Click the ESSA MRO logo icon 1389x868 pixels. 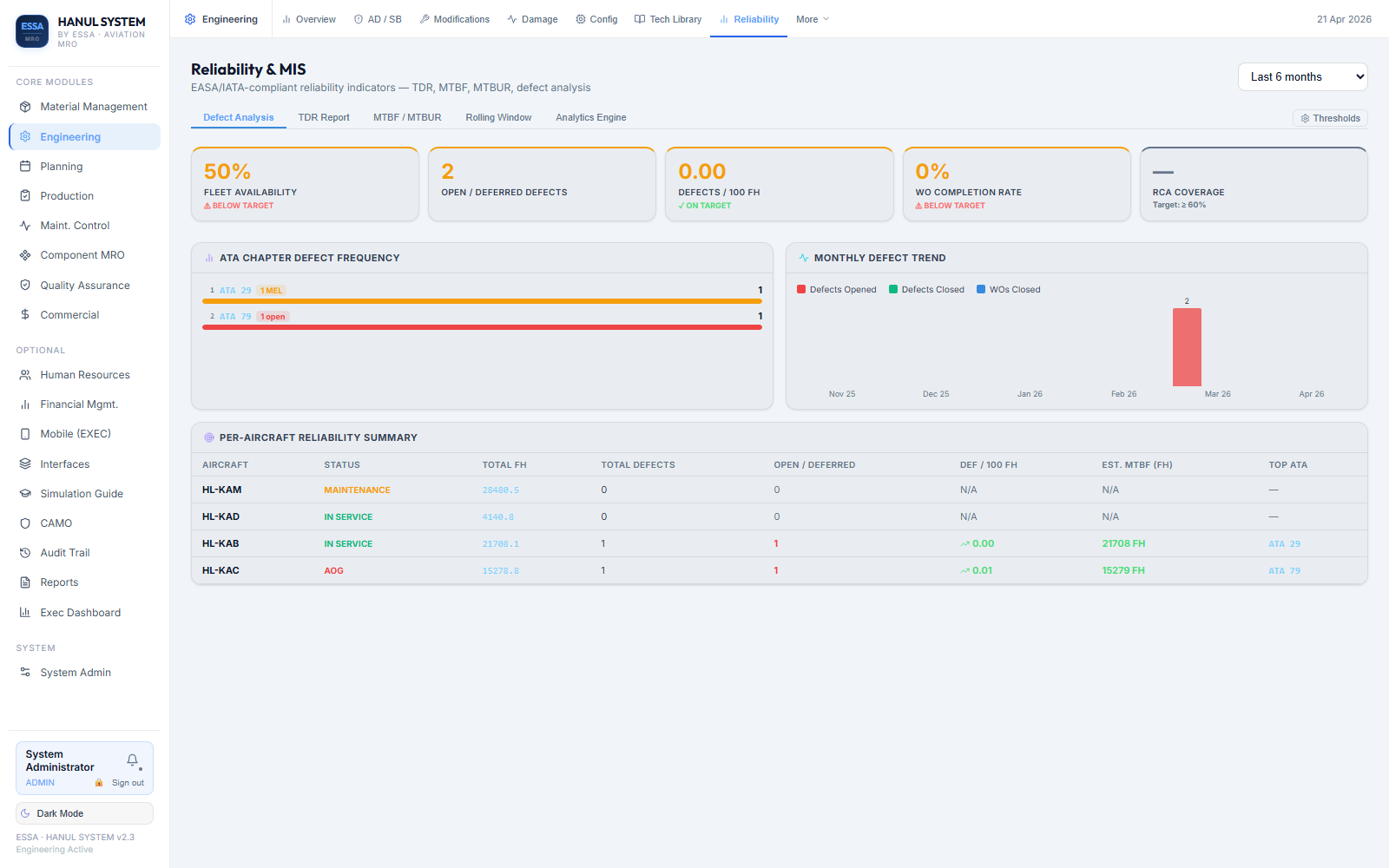(32, 31)
